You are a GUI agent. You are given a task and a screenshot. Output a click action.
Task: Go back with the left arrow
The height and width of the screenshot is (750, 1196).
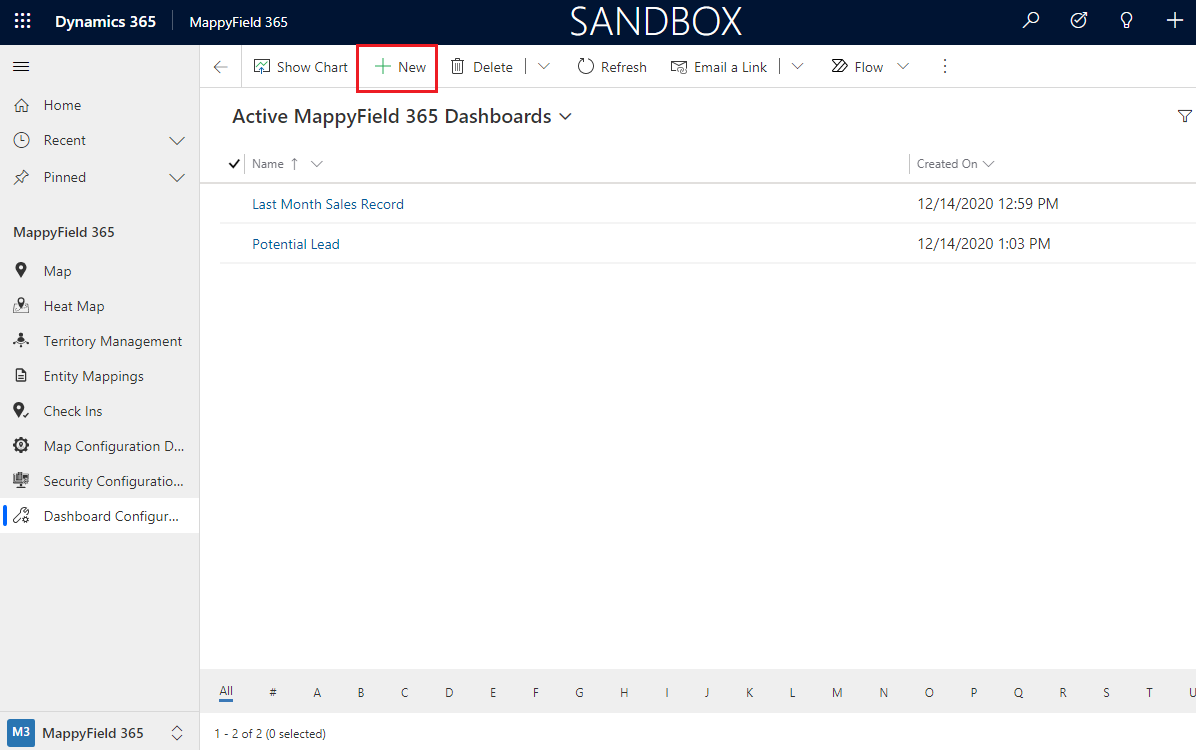220,67
